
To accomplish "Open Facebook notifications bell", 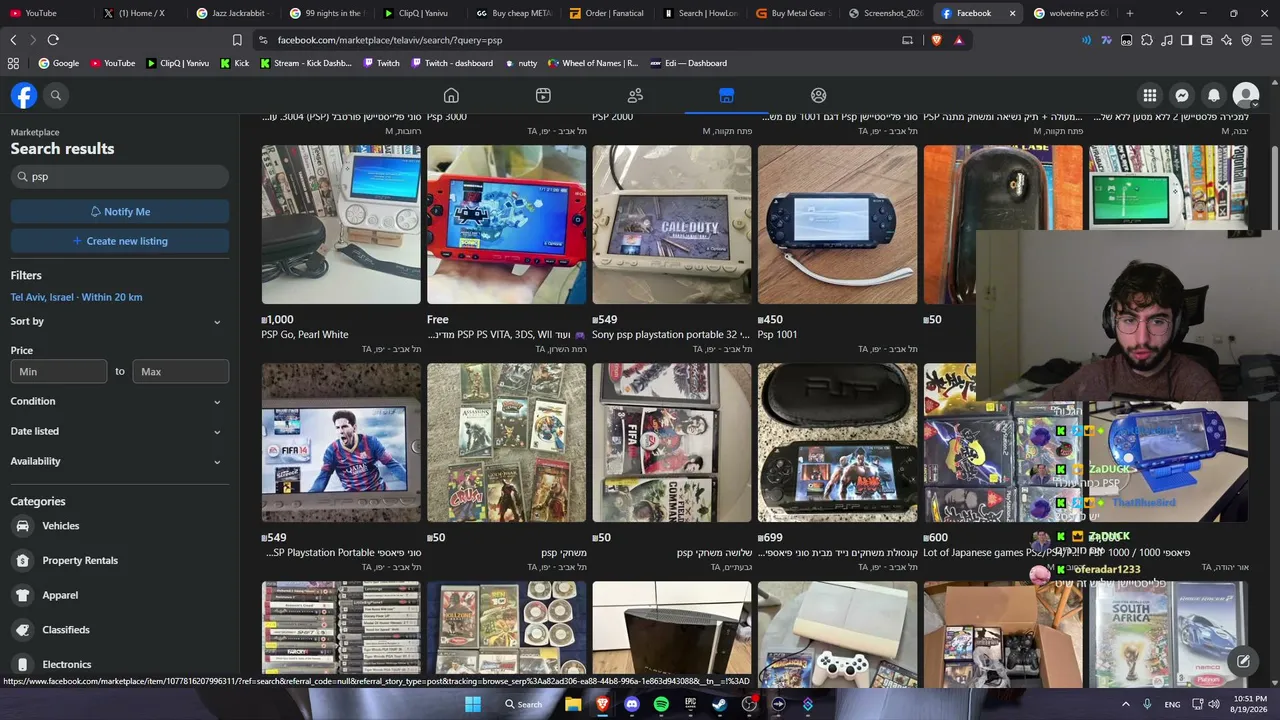I will (1214, 95).
